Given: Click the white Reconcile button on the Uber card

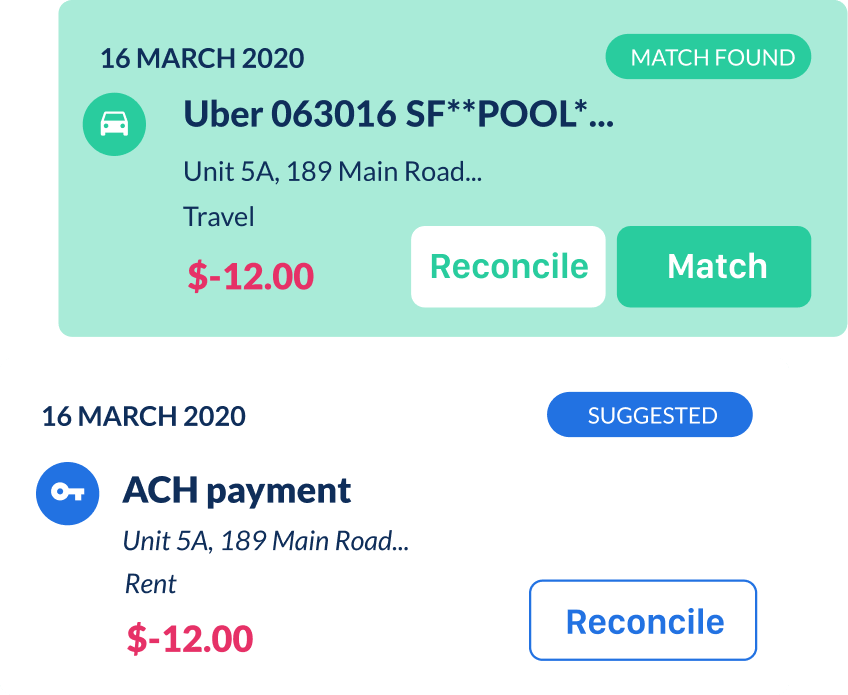Looking at the screenshot, I should [x=508, y=266].
